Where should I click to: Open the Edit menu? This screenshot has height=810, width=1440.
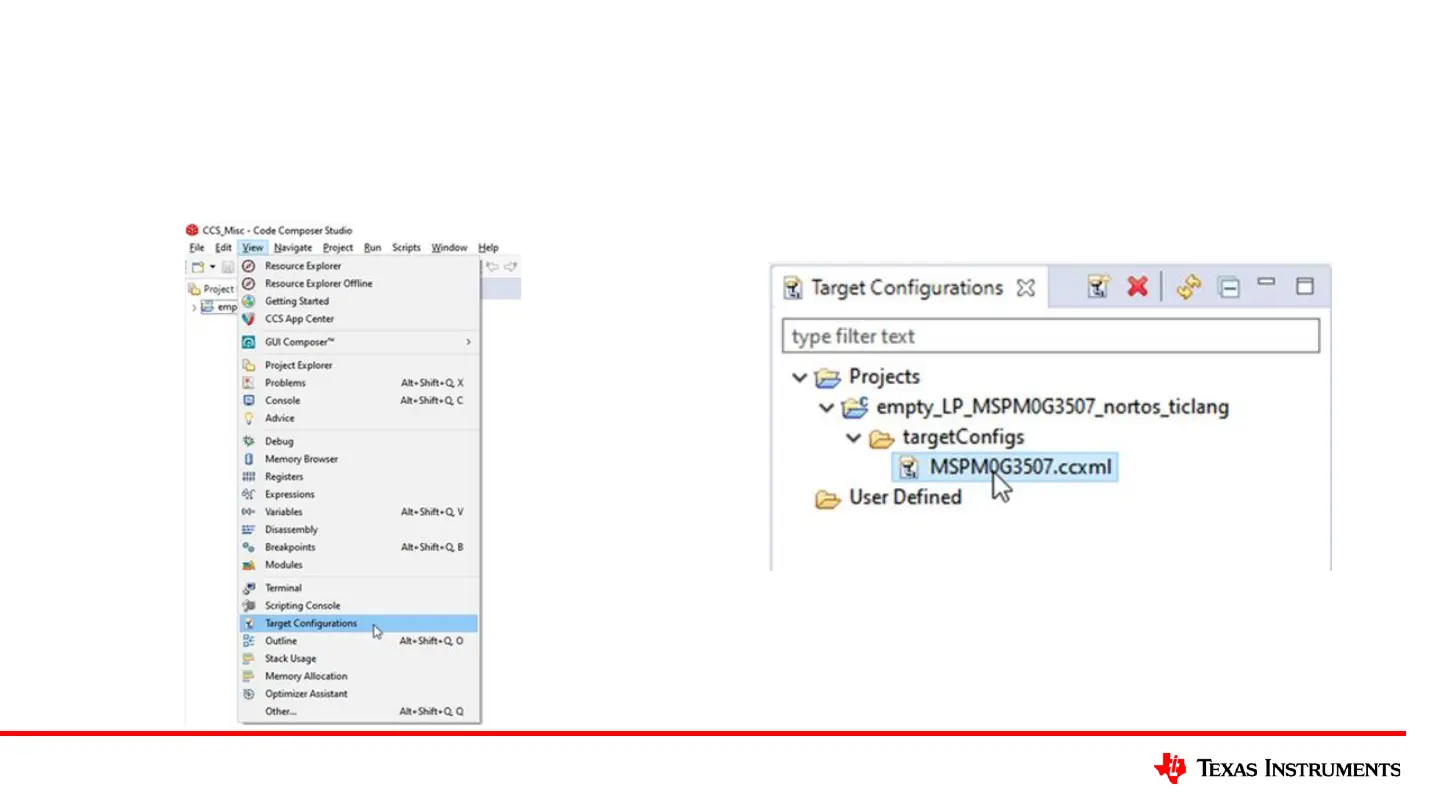tap(223, 248)
